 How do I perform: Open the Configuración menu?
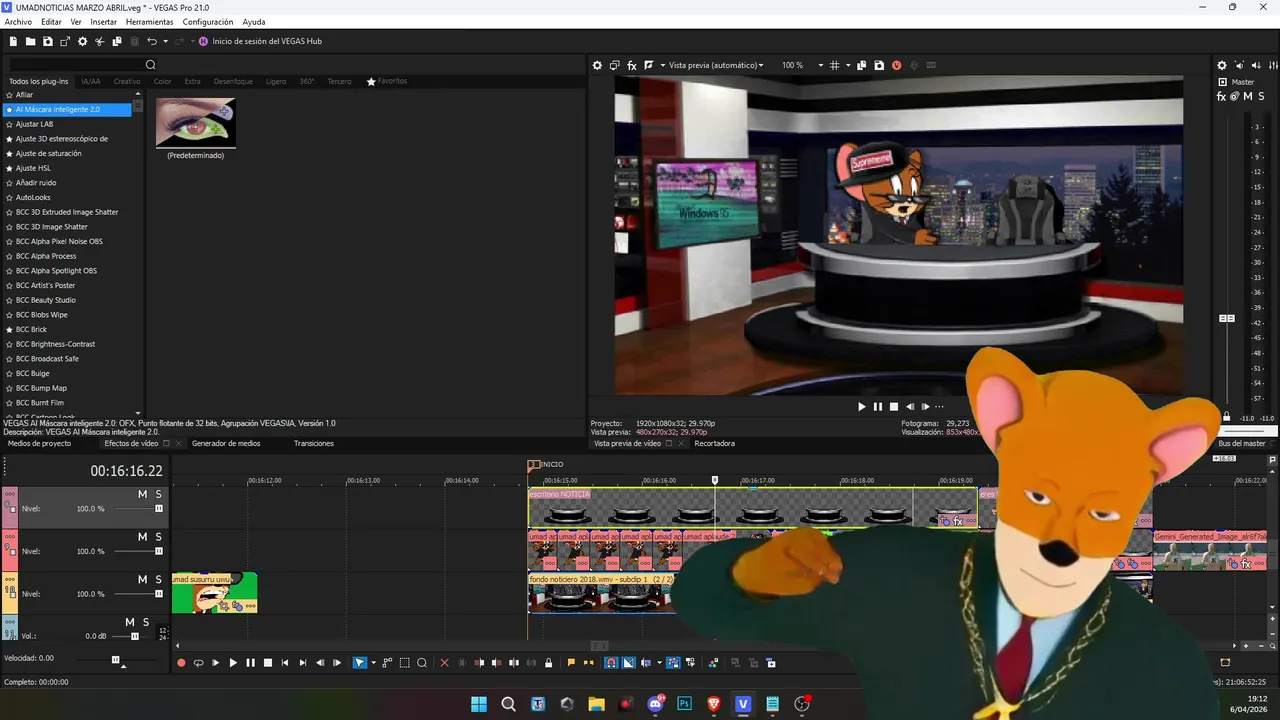[x=208, y=22]
